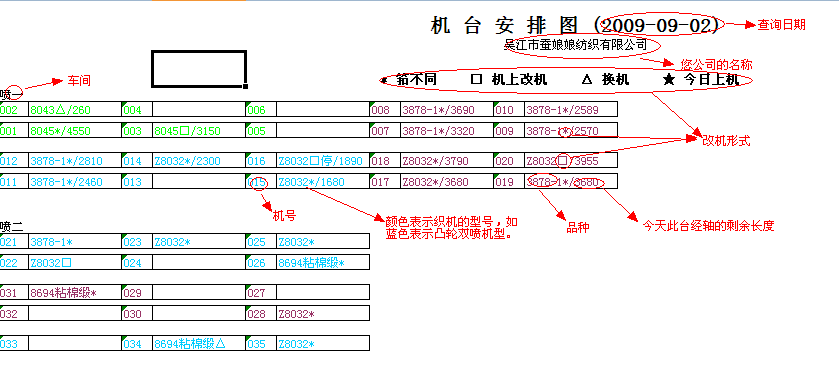
Task: Click the 8694粘棉缎* cell beside machine 031
Action: pos(75,293)
